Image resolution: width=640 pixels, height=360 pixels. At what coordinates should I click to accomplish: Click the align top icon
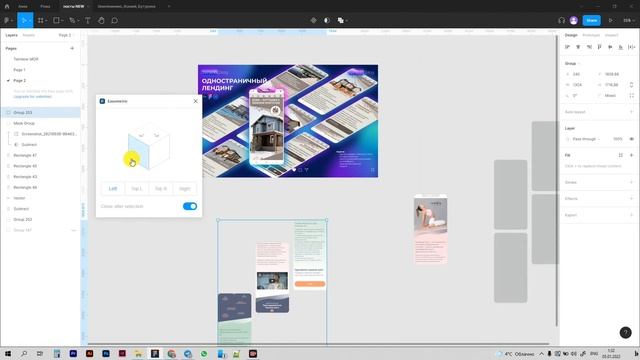click(599, 47)
